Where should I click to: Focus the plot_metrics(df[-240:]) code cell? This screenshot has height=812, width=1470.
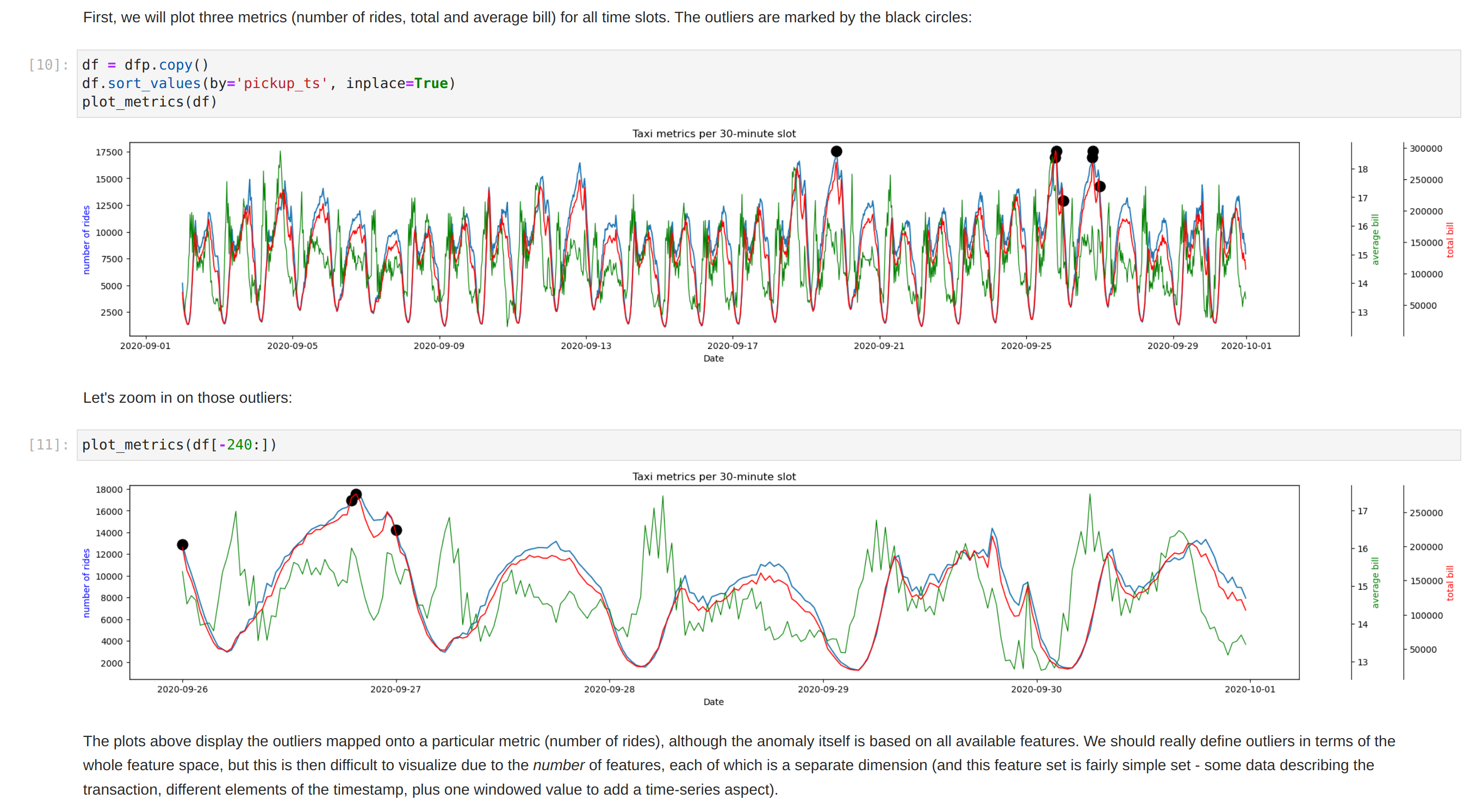179,445
